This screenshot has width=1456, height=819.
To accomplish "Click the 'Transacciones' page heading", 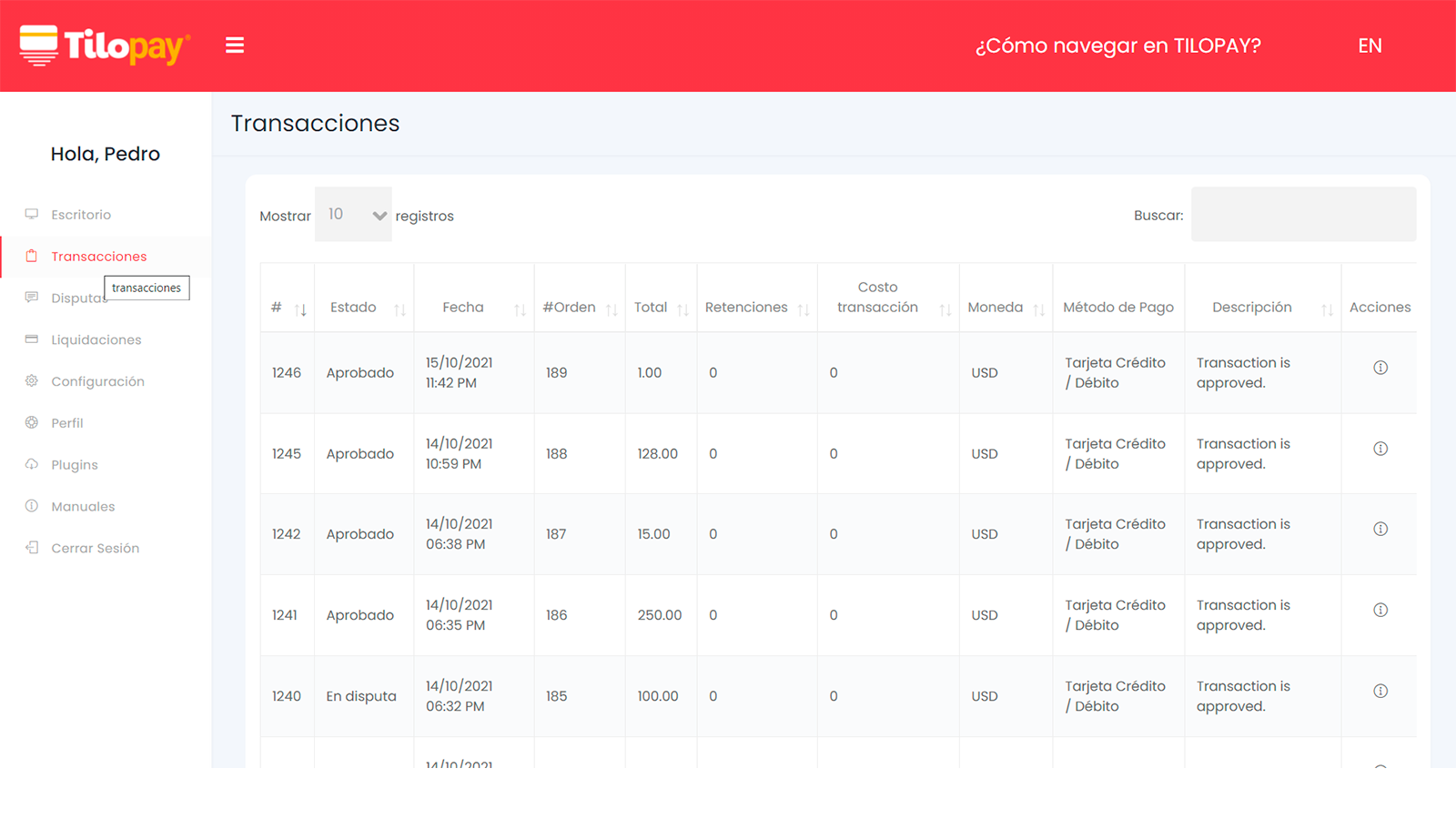I will (315, 123).
